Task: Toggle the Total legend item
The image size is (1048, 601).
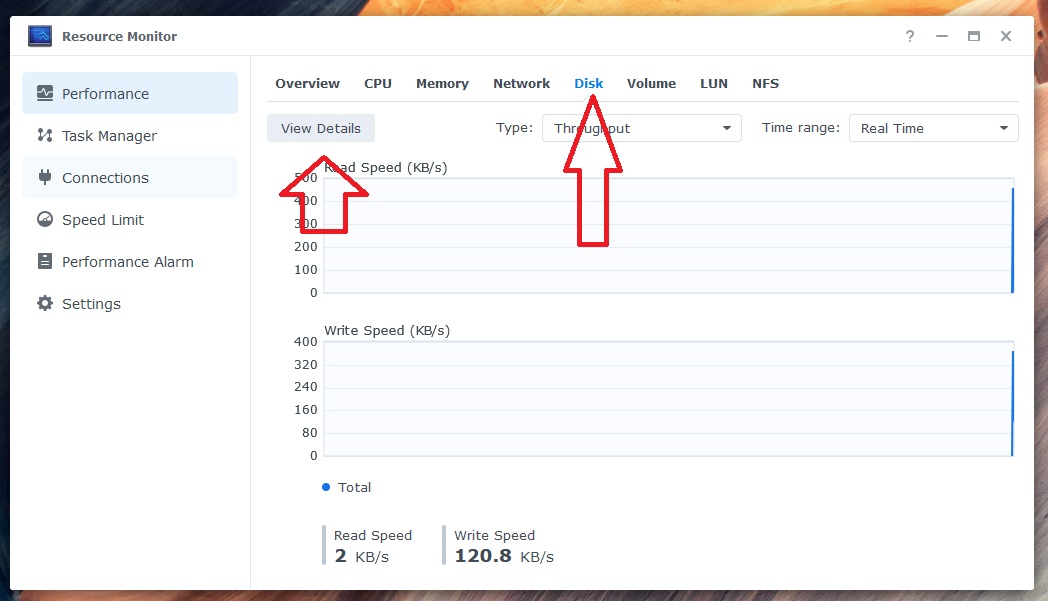Action: [x=347, y=487]
